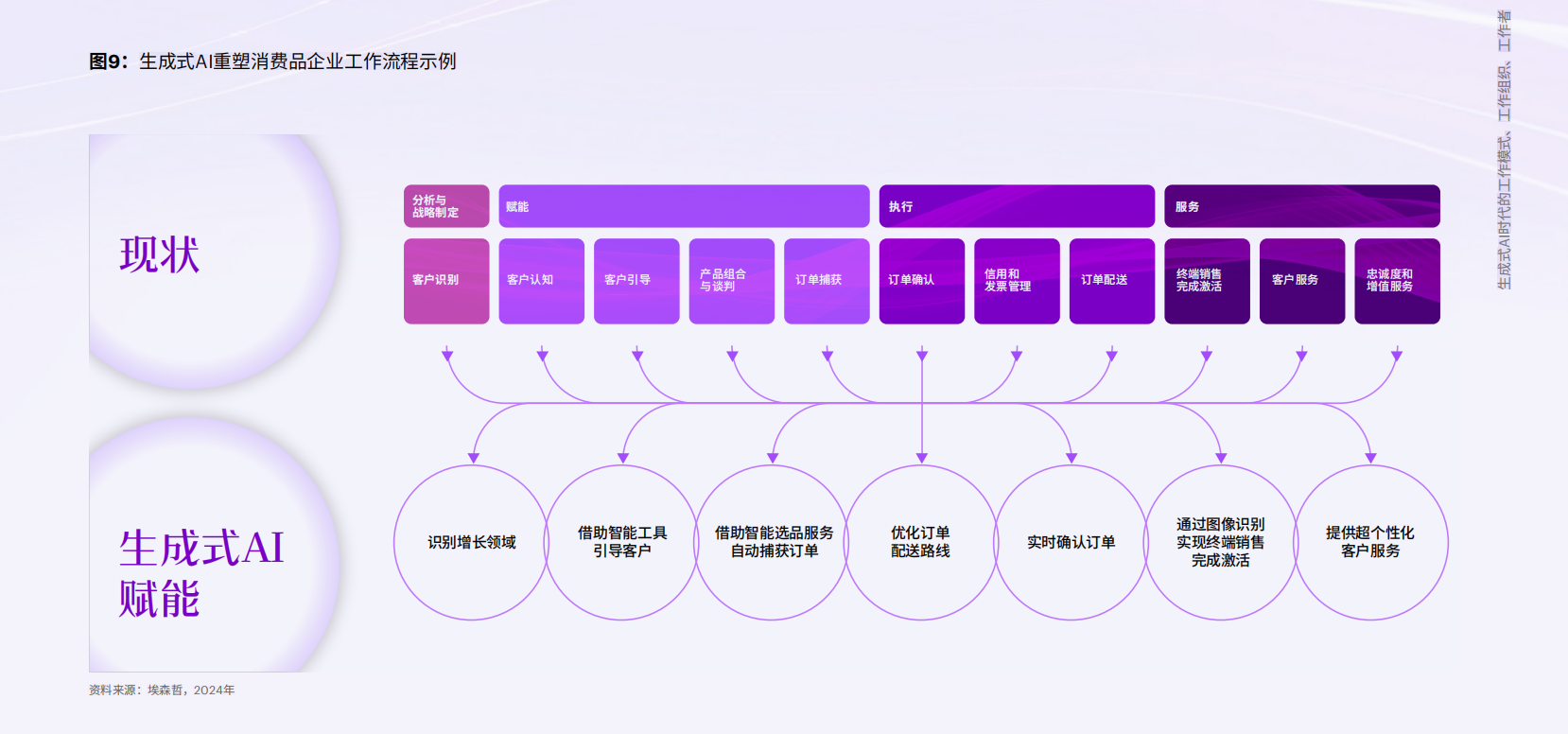Select the 客户引导 step box

point(636,281)
